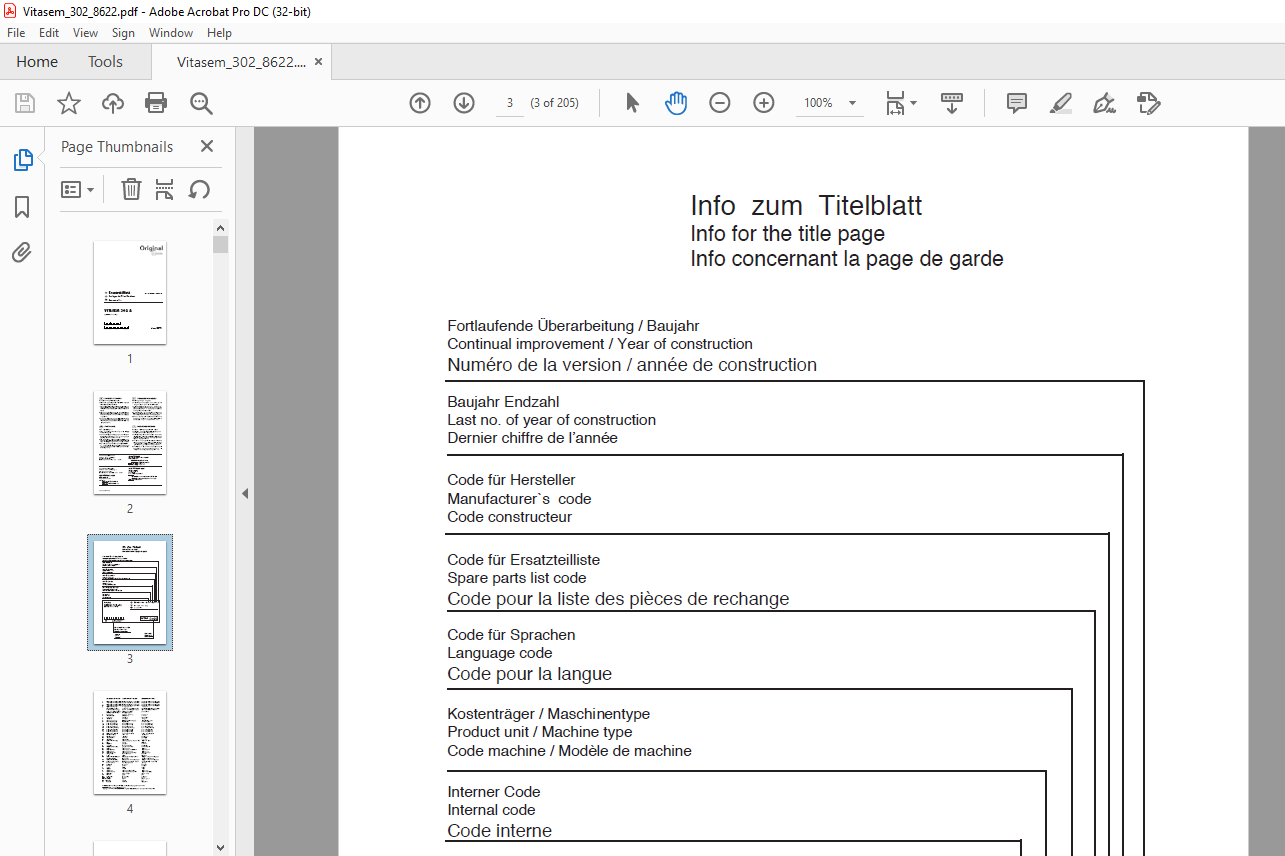
Task: Zoom in with the plus button
Action: (764, 103)
